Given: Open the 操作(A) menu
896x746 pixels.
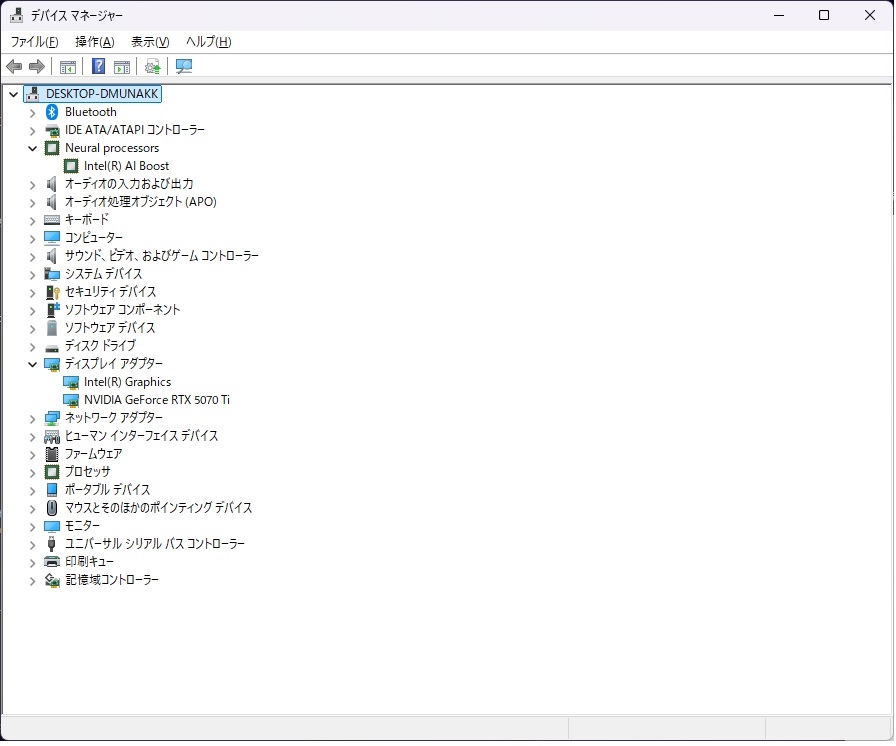Looking at the screenshot, I should pos(95,42).
